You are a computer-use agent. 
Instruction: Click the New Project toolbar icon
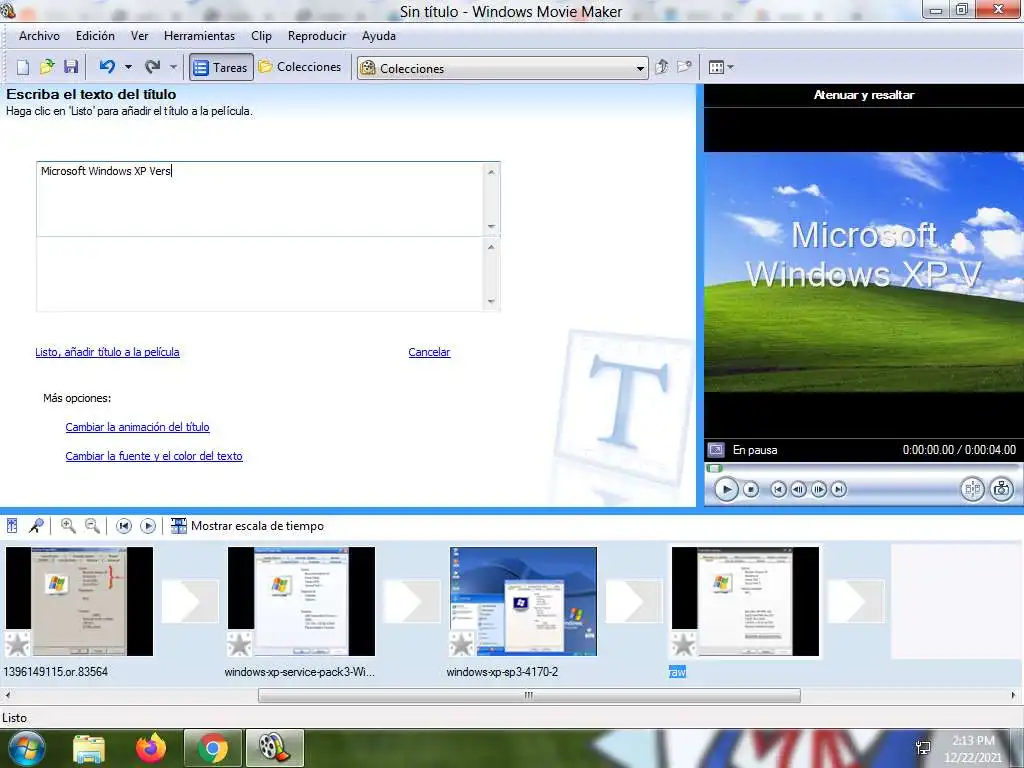[x=23, y=67]
